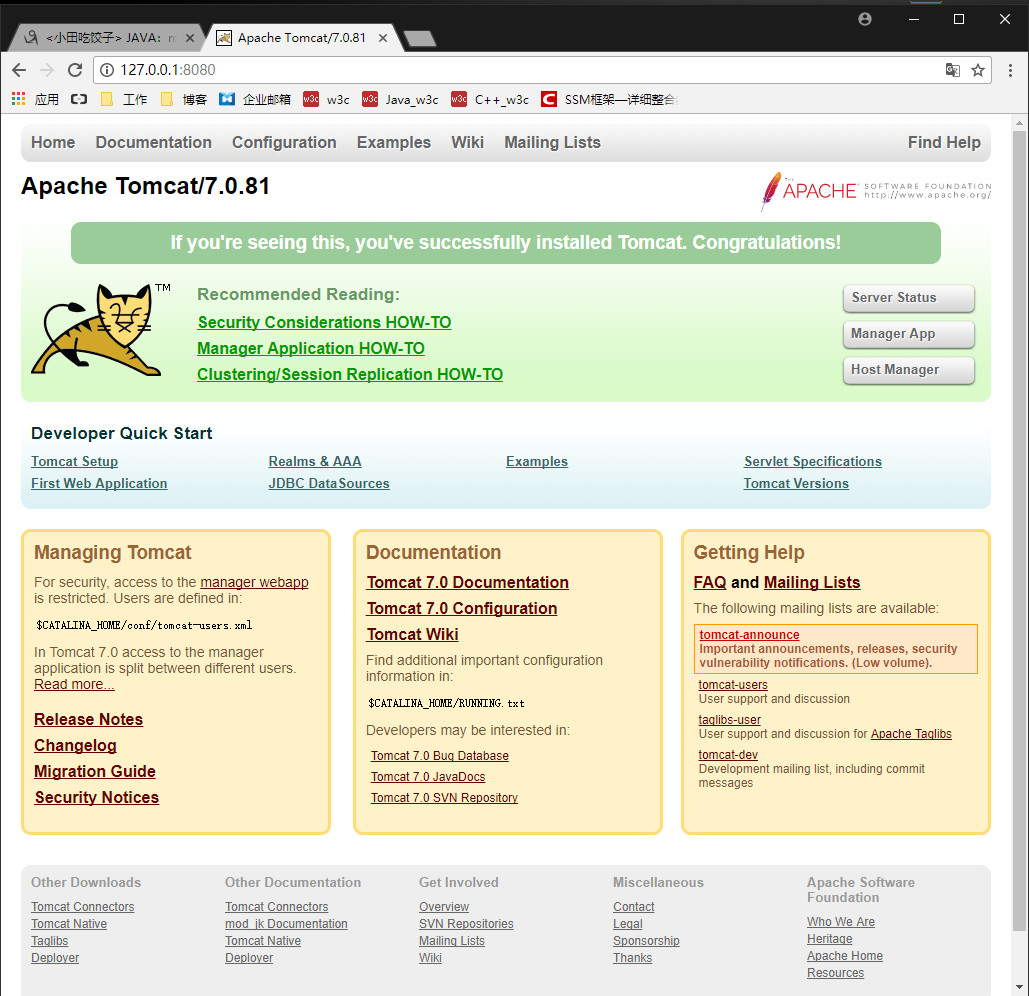This screenshot has width=1029, height=996.
Task: Open Chrome's three-dot menu
Action: (1010, 70)
